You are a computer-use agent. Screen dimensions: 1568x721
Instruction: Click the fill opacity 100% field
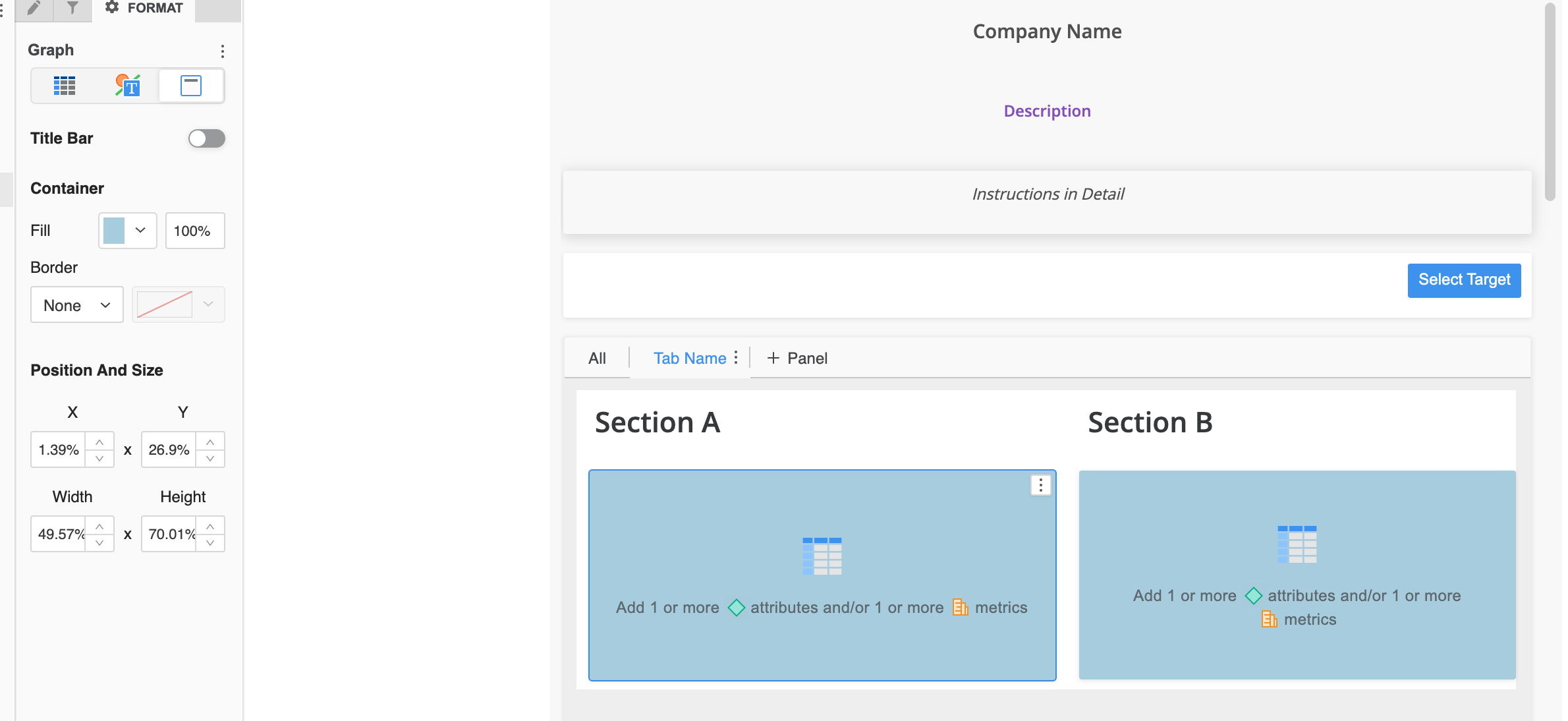click(194, 231)
